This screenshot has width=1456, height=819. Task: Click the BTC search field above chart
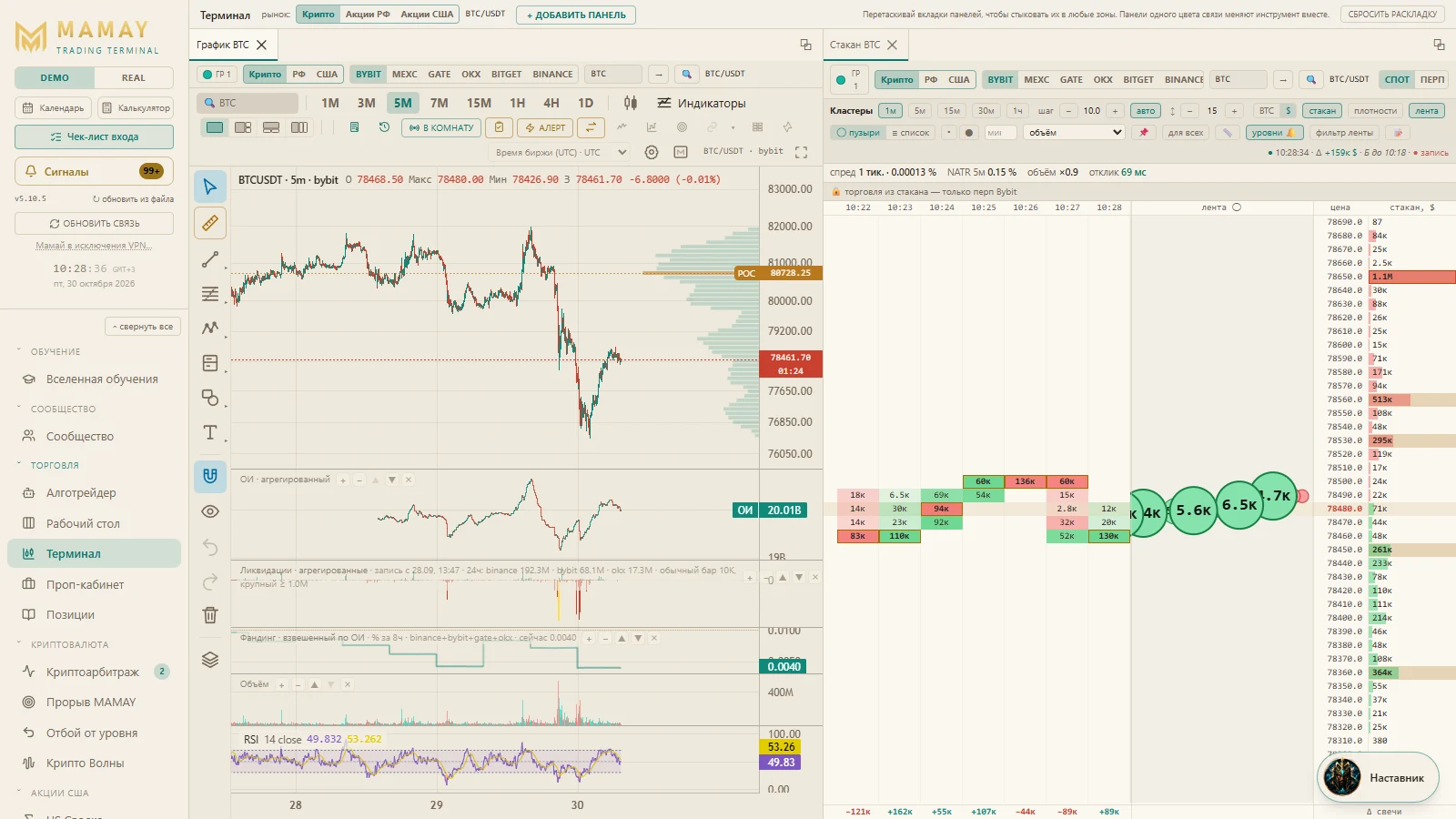point(248,103)
